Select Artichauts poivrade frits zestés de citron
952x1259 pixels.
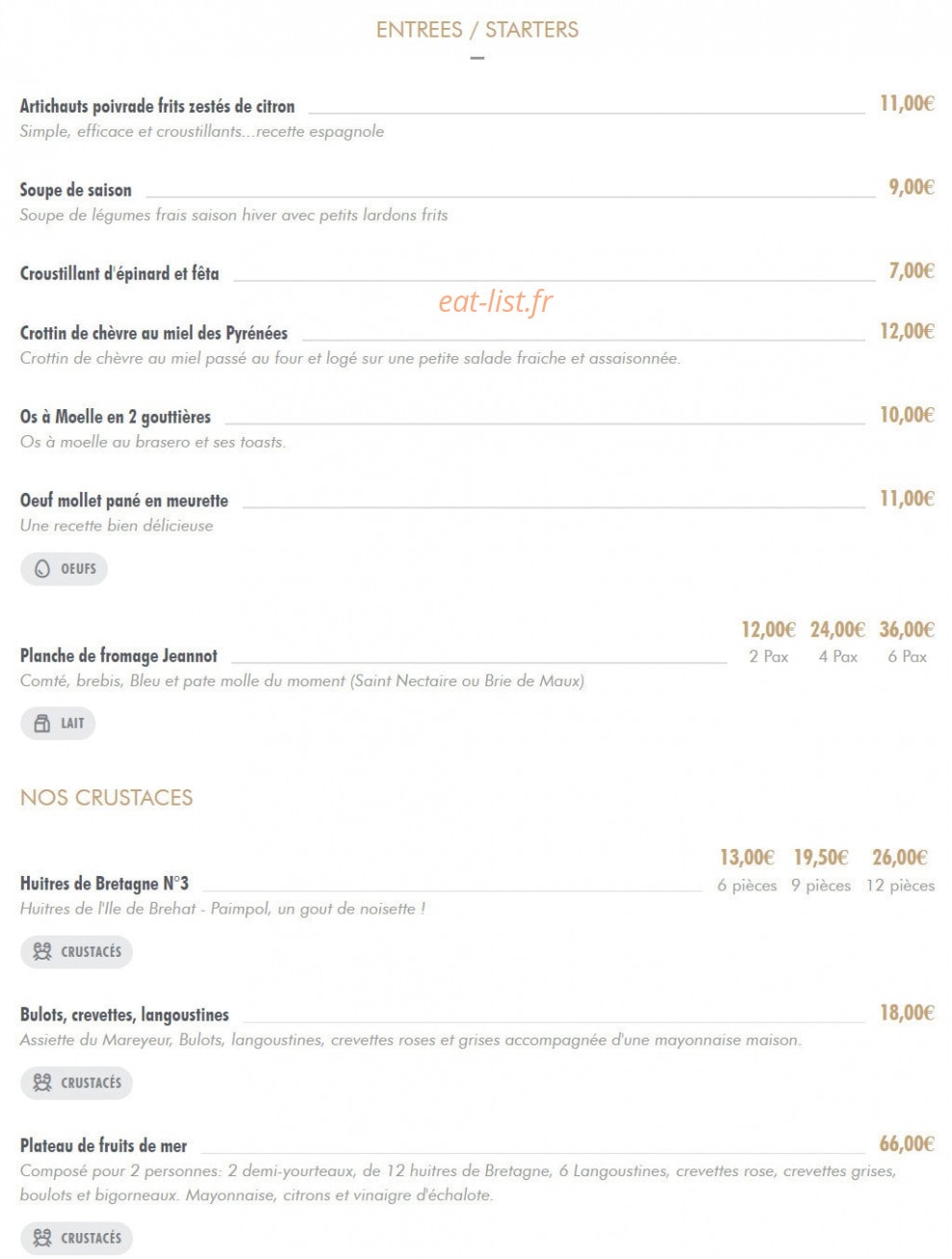[x=158, y=106]
